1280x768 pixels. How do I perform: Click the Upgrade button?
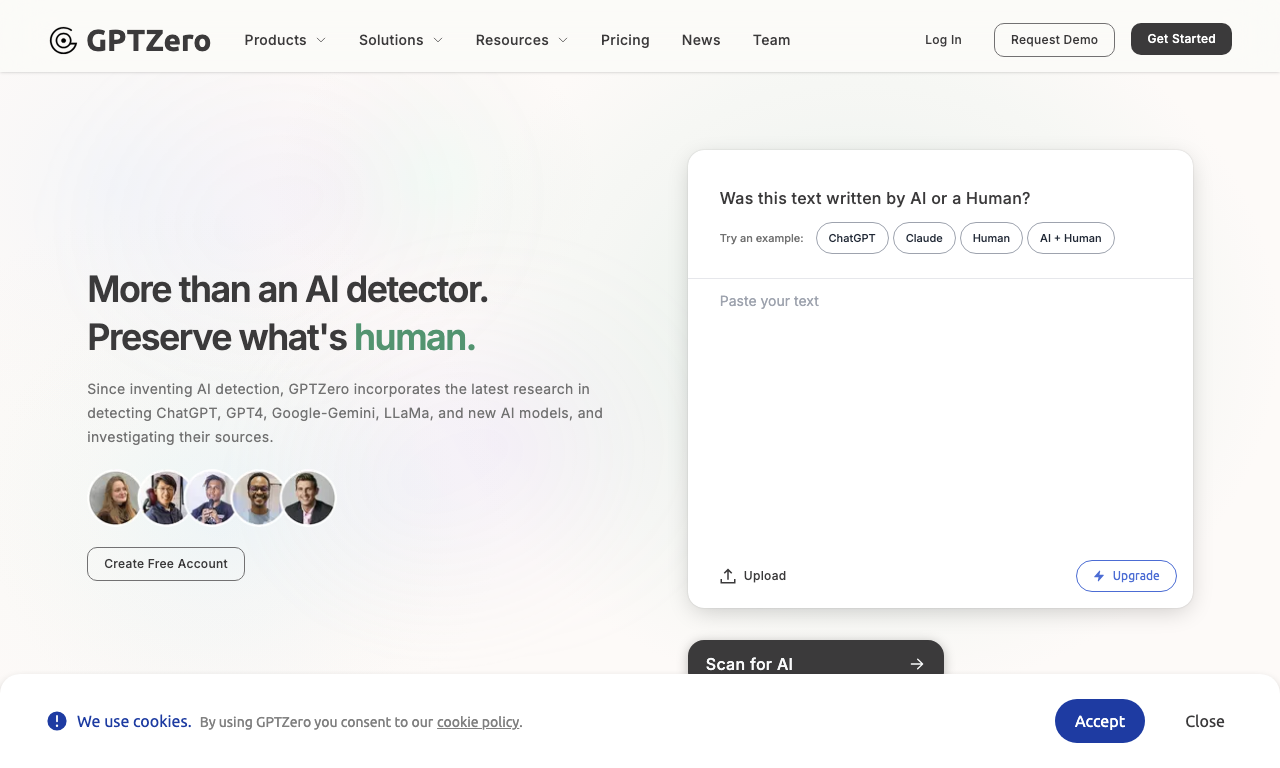[x=1126, y=576]
